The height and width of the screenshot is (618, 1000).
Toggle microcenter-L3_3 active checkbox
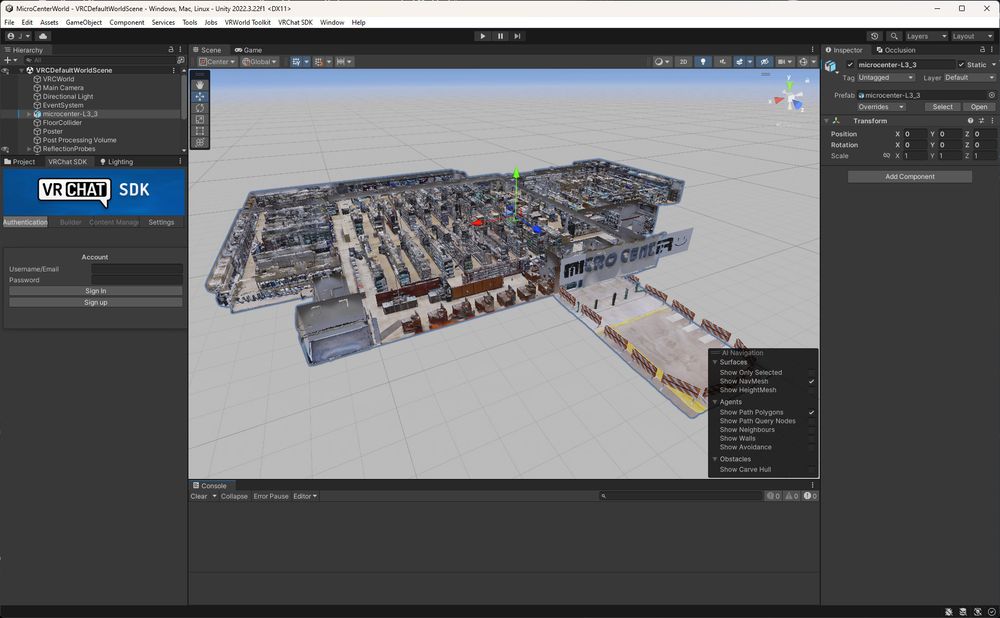(x=850, y=64)
